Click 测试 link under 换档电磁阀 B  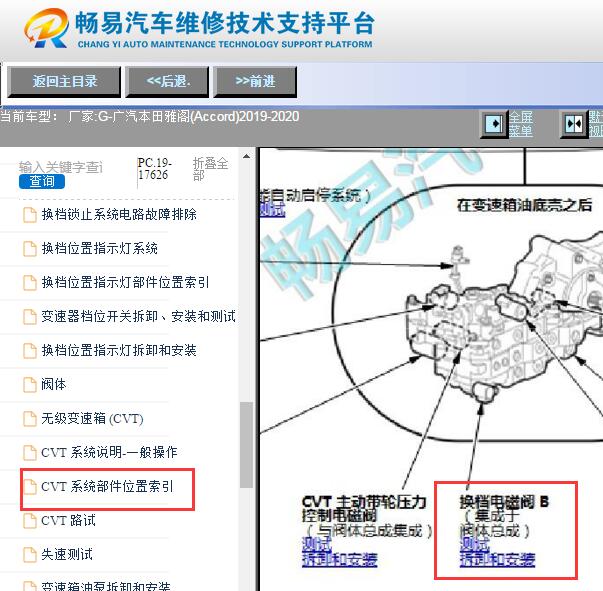tap(475, 544)
